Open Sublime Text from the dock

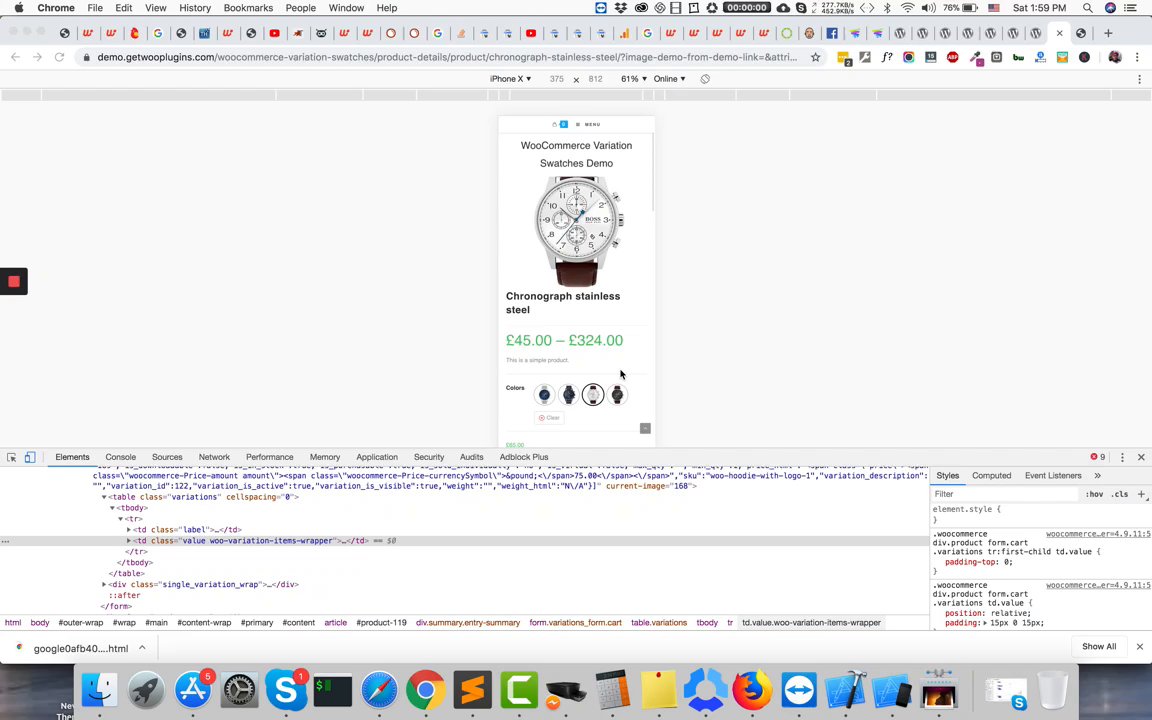(x=472, y=690)
